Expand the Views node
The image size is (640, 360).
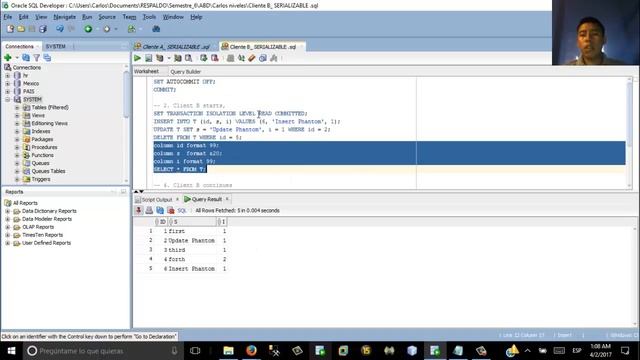point(17,116)
